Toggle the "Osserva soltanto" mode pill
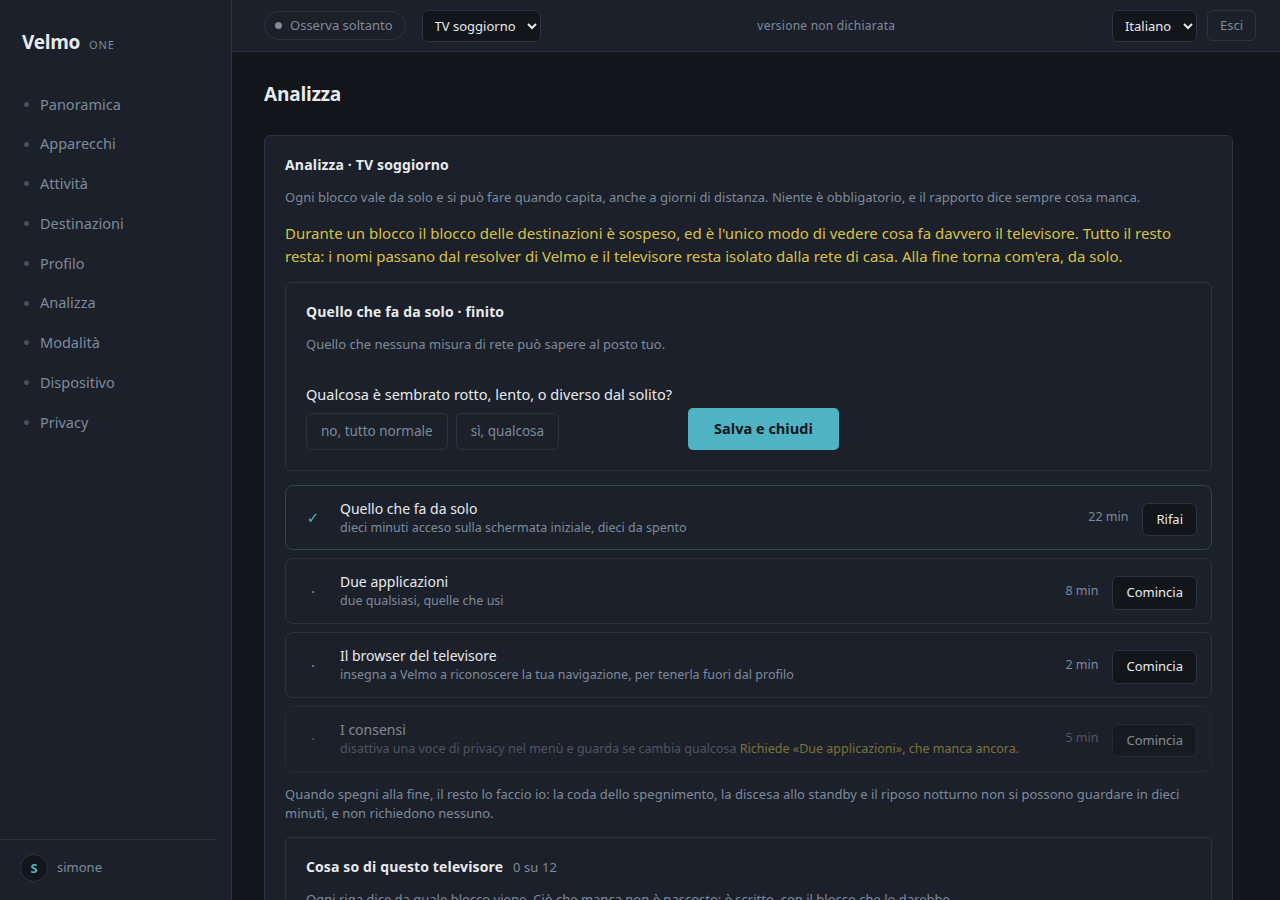Image resolution: width=1280 pixels, height=900 pixels. click(x=335, y=26)
